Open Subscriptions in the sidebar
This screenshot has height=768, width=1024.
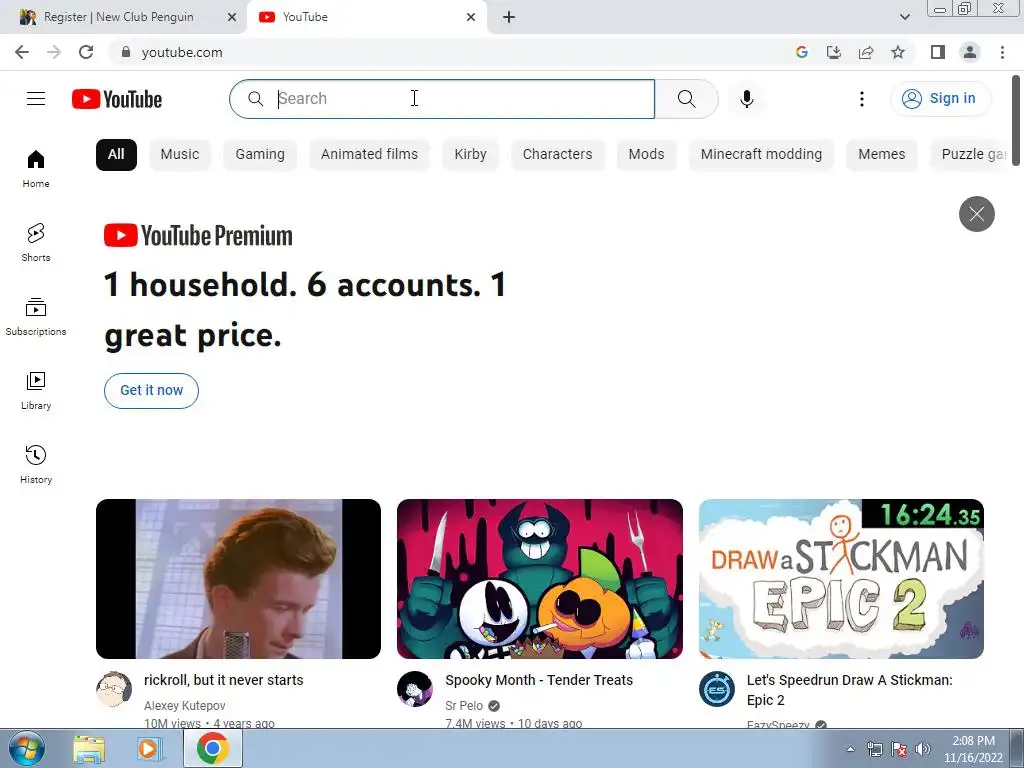click(x=36, y=316)
